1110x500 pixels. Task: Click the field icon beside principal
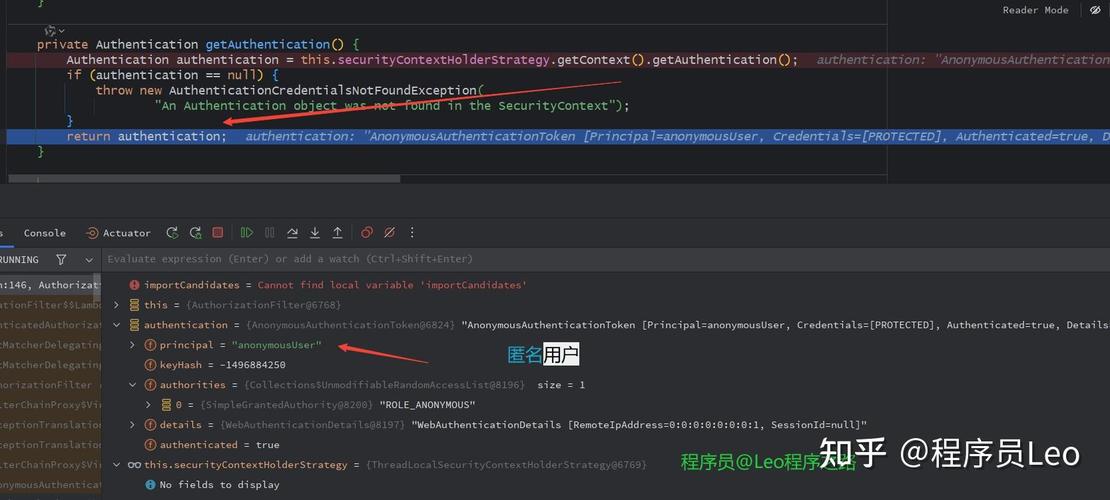click(x=150, y=345)
